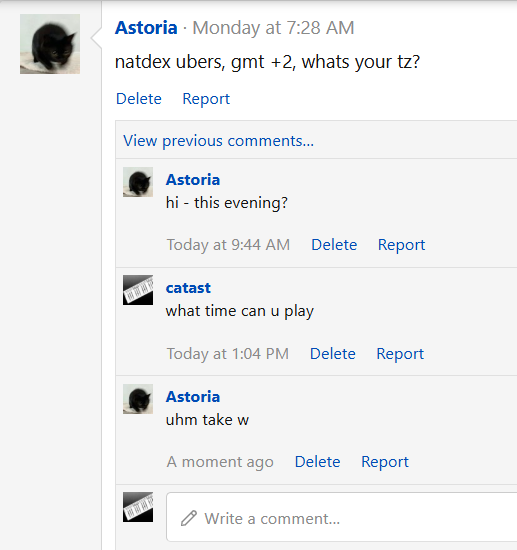The image size is (517, 550).
Task: Report the 'hi - this evening?' comment
Action: tap(401, 244)
